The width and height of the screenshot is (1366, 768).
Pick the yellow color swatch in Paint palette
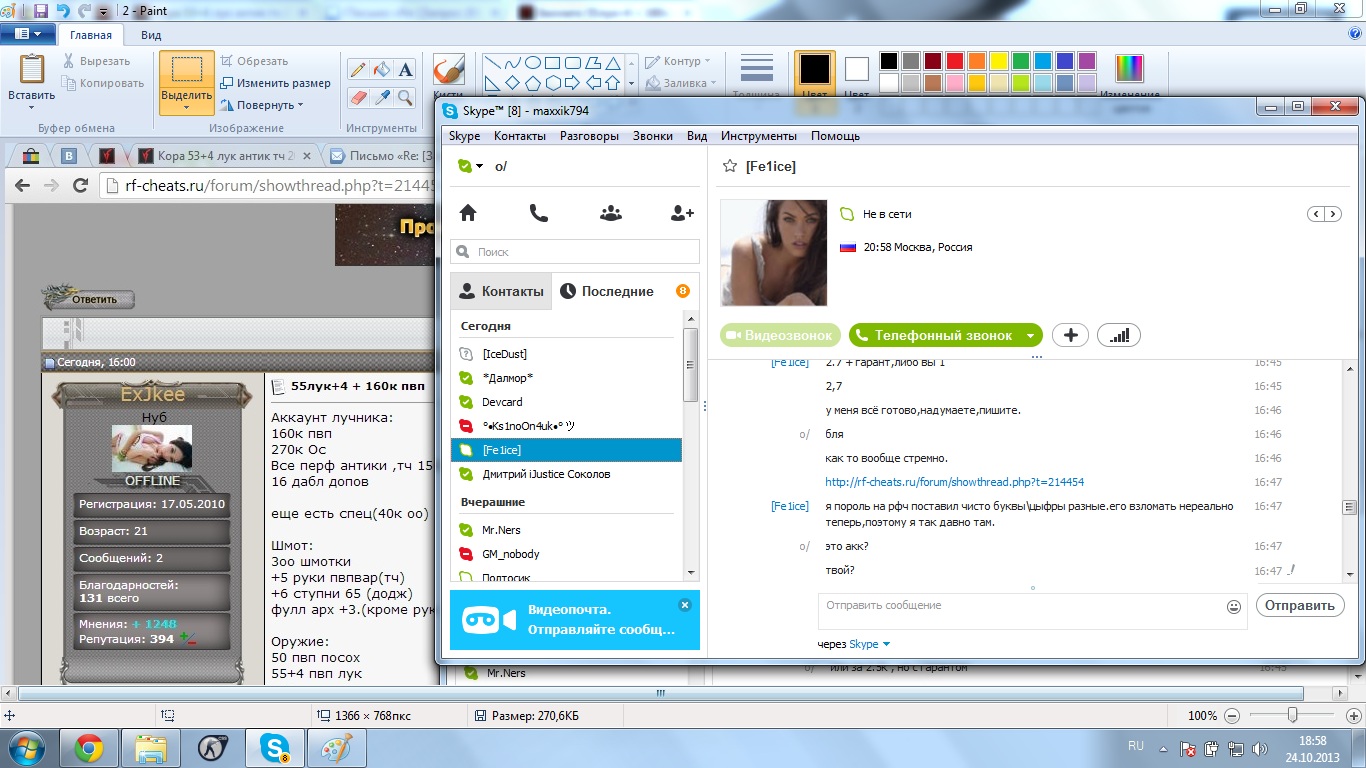coord(999,61)
